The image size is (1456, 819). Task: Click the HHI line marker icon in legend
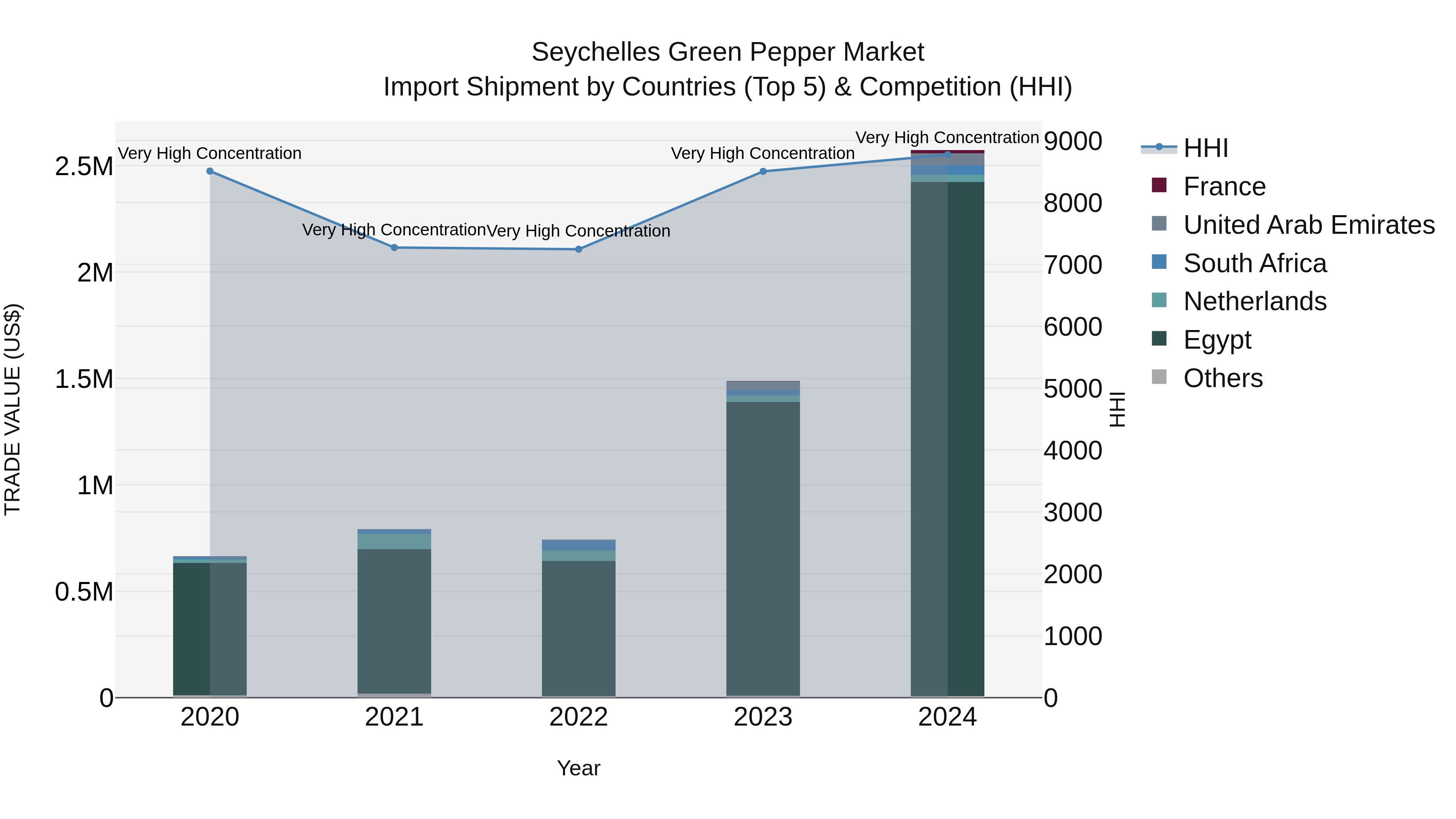(1159, 148)
